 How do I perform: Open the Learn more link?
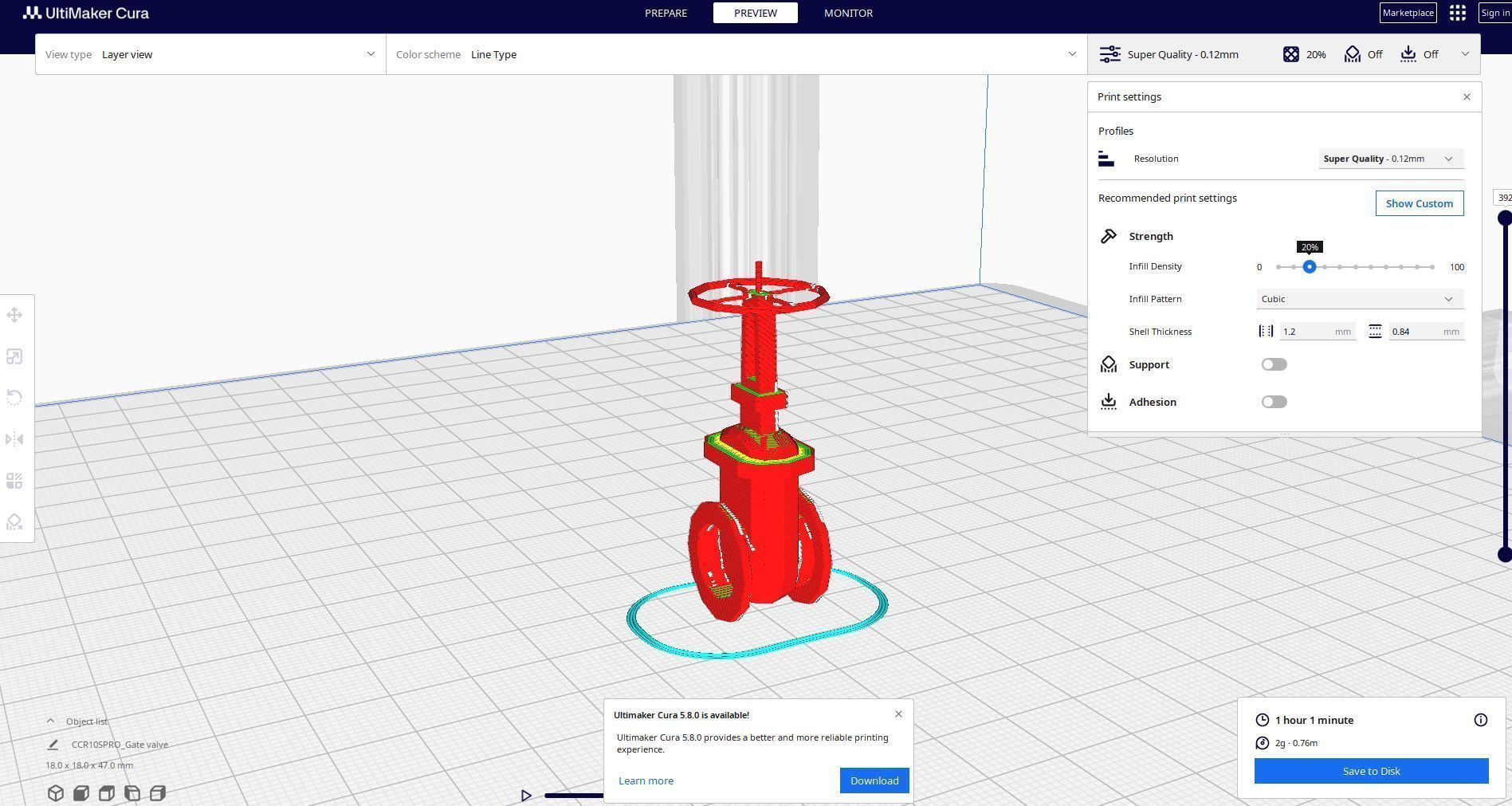[646, 780]
